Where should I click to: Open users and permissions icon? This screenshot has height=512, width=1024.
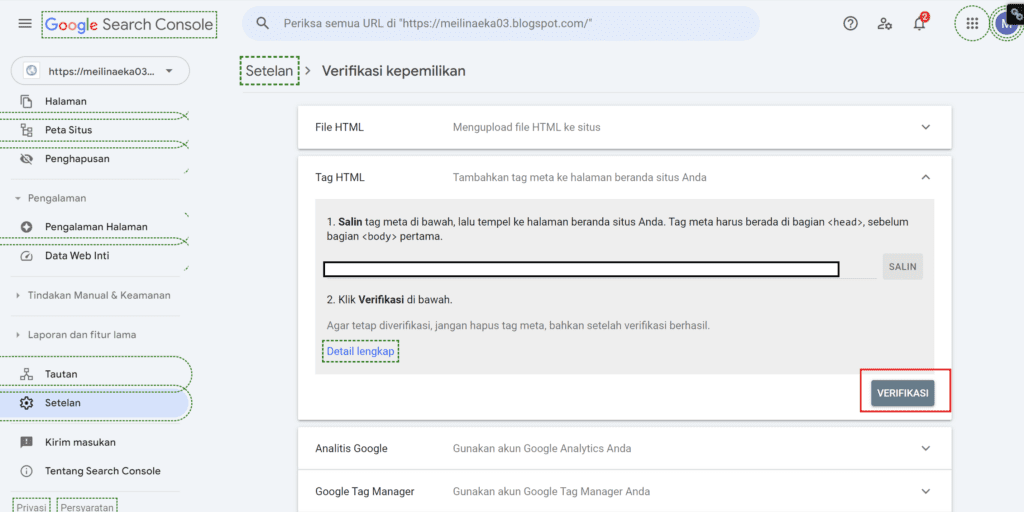point(885,24)
